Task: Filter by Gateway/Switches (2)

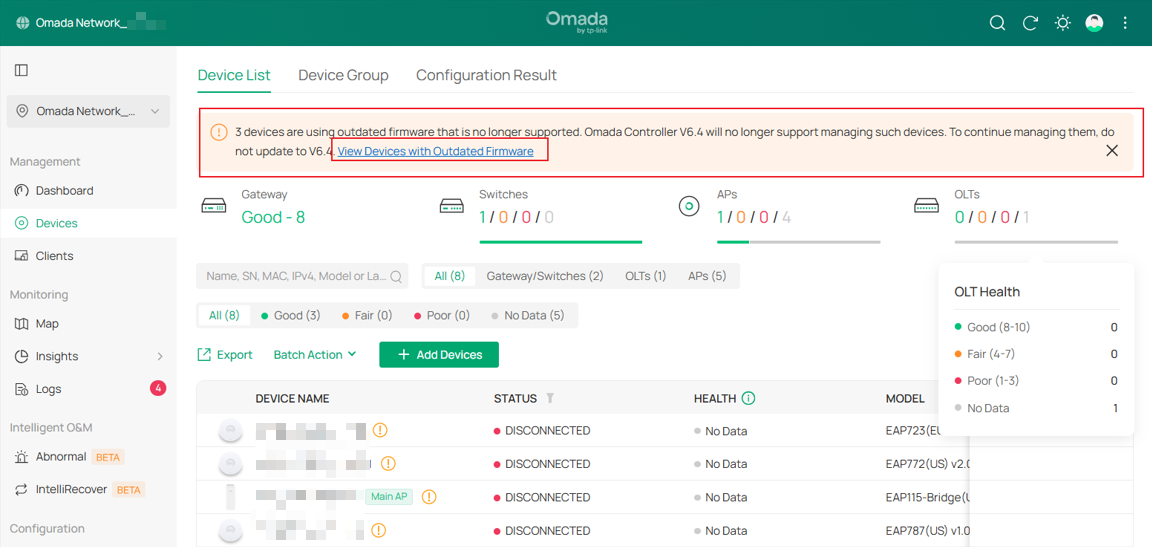Action: tap(544, 276)
